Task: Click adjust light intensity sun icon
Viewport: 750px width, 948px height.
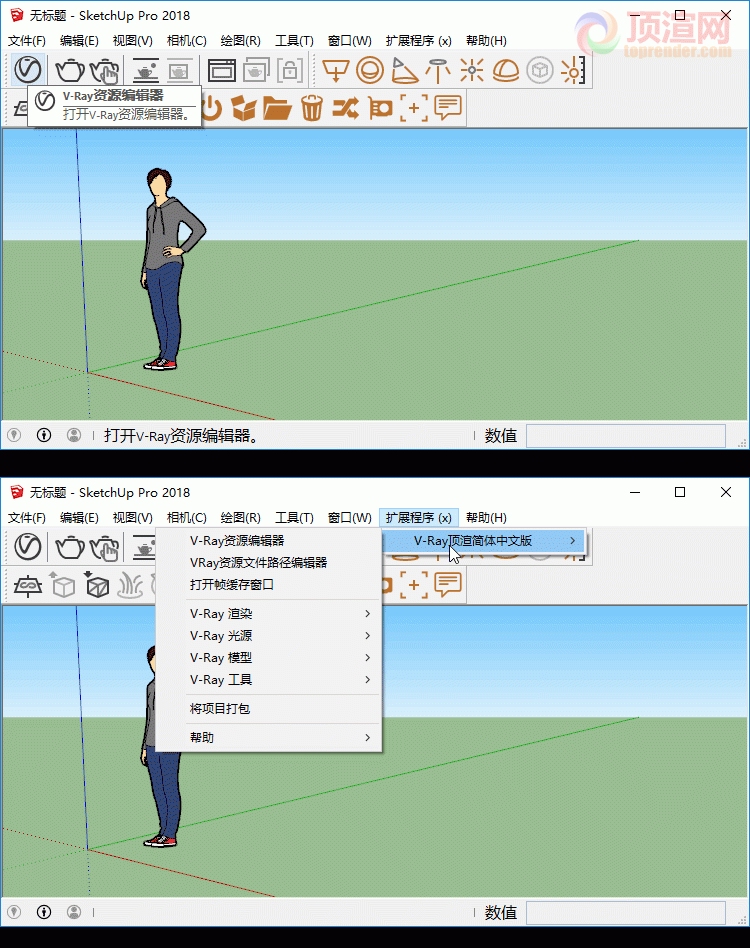Action: click(573, 70)
